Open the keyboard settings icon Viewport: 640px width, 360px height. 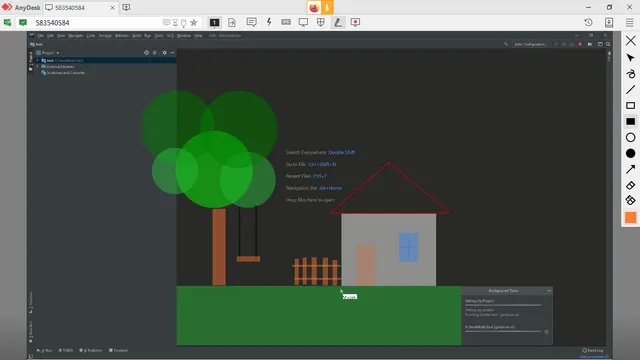point(286,22)
